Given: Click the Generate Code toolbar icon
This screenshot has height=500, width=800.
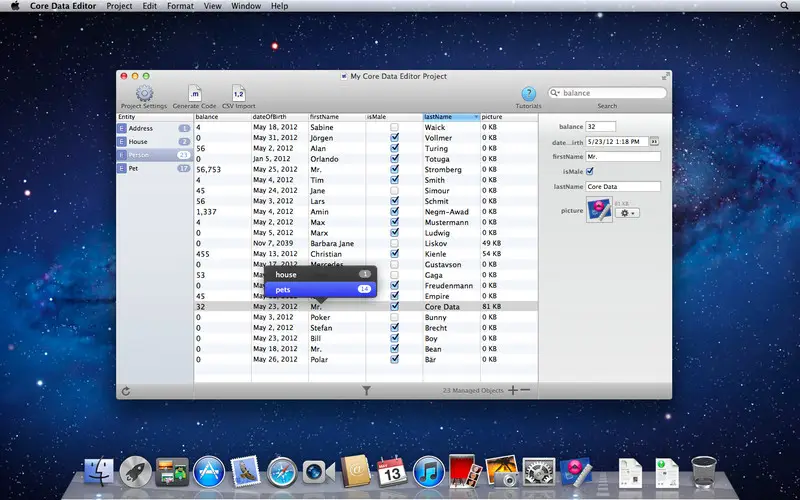Looking at the screenshot, I should 194,93.
